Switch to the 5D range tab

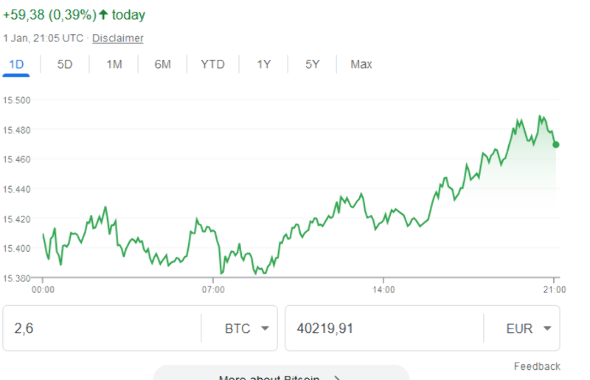[65, 64]
